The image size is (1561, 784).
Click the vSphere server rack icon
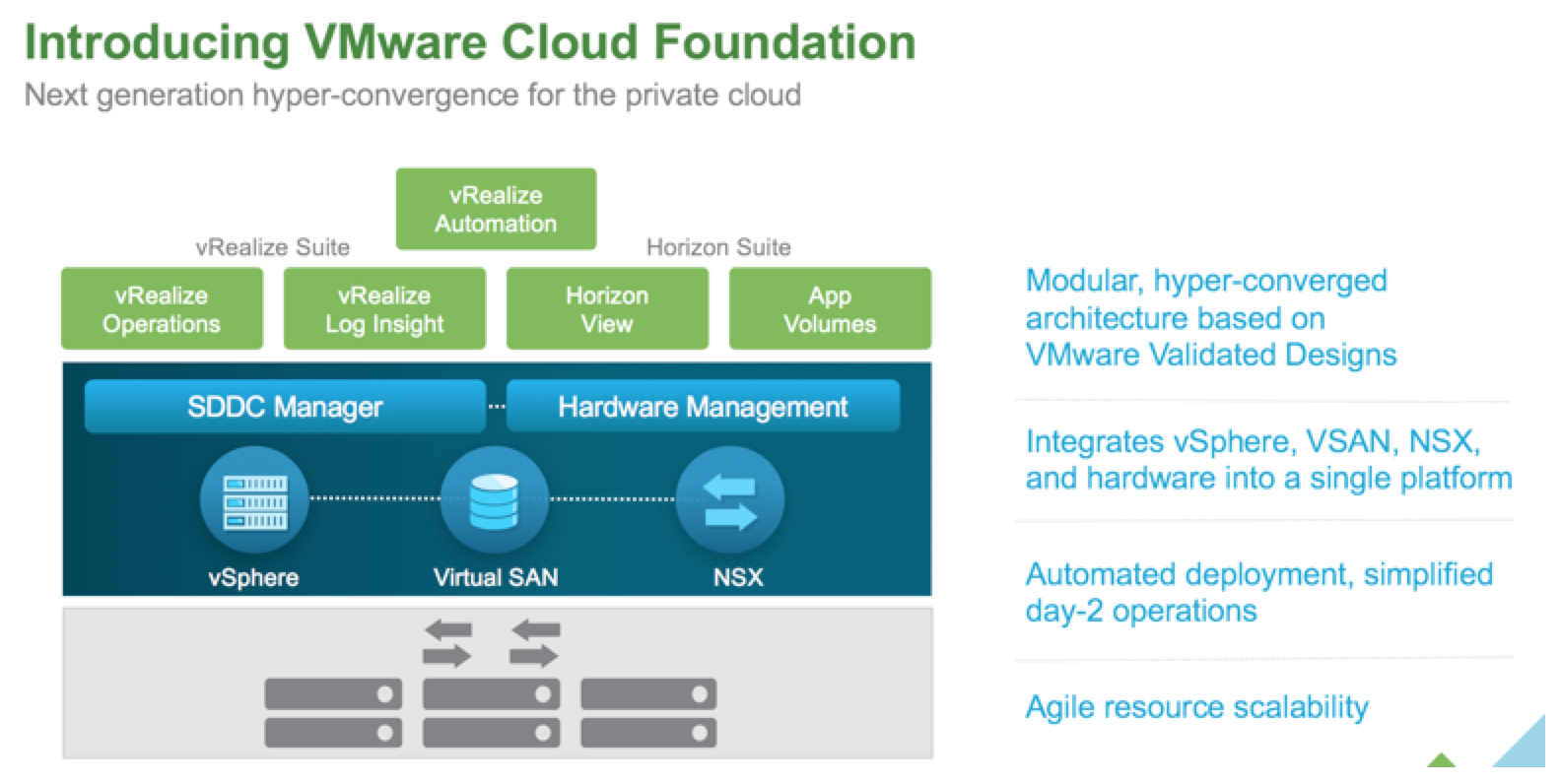254,500
